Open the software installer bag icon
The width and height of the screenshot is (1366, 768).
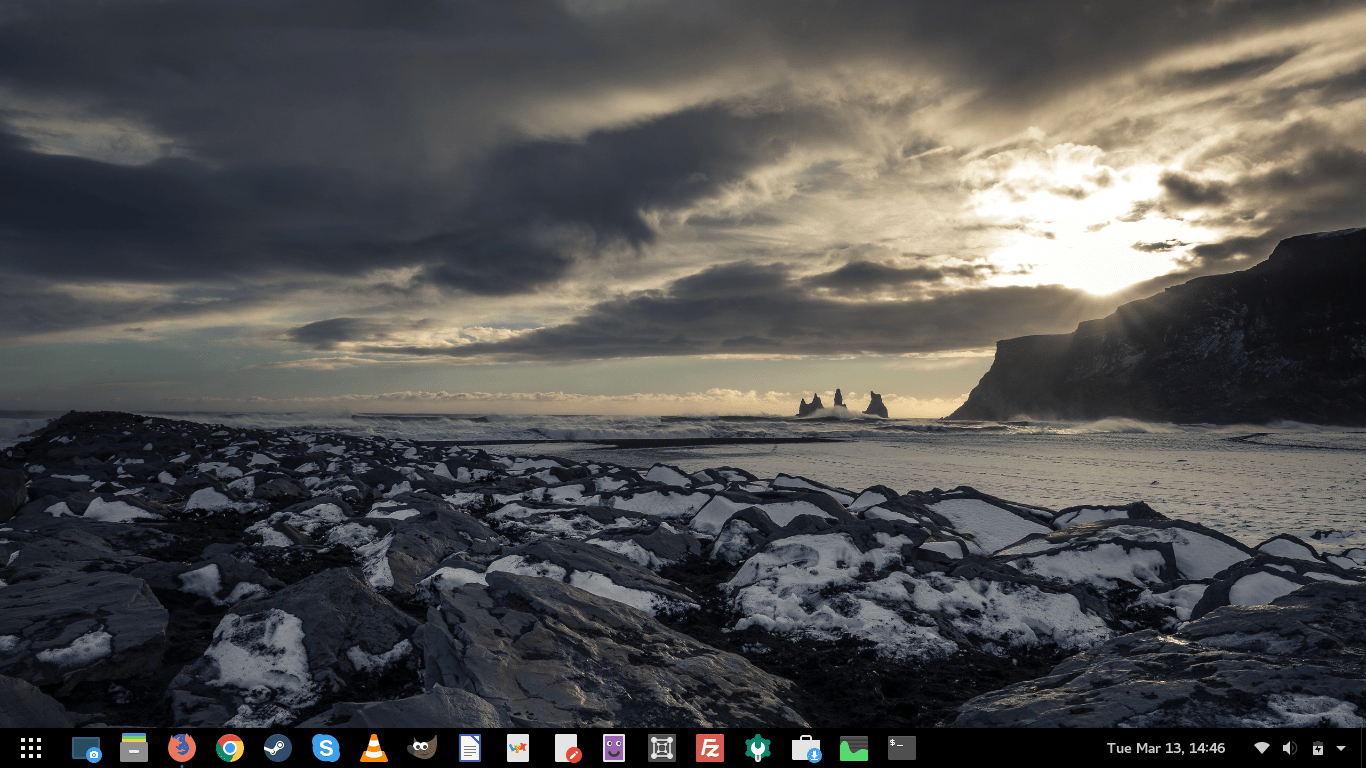[x=806, y=748]
